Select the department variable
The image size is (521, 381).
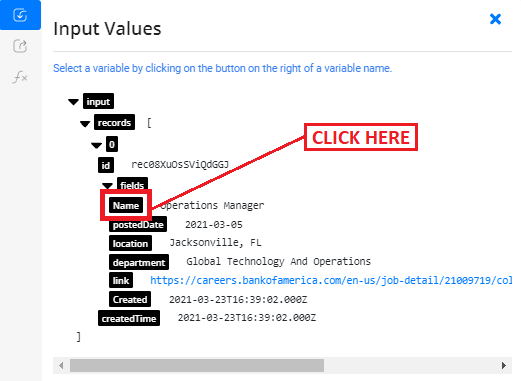[139, 262]
